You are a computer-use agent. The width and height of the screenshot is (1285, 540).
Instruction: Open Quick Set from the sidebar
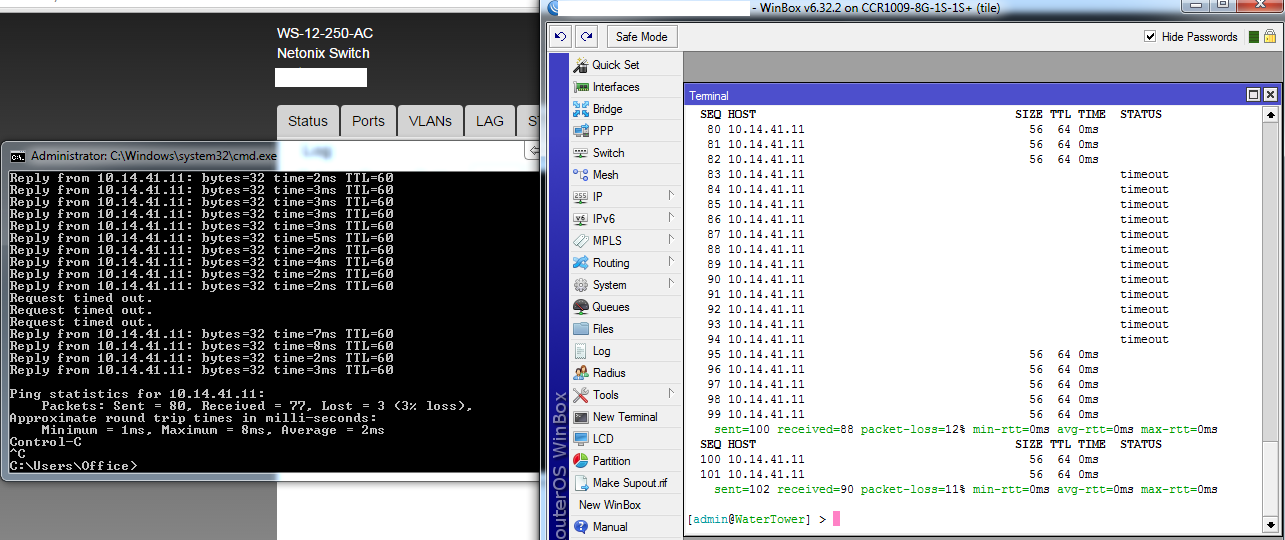pos(615,65)
